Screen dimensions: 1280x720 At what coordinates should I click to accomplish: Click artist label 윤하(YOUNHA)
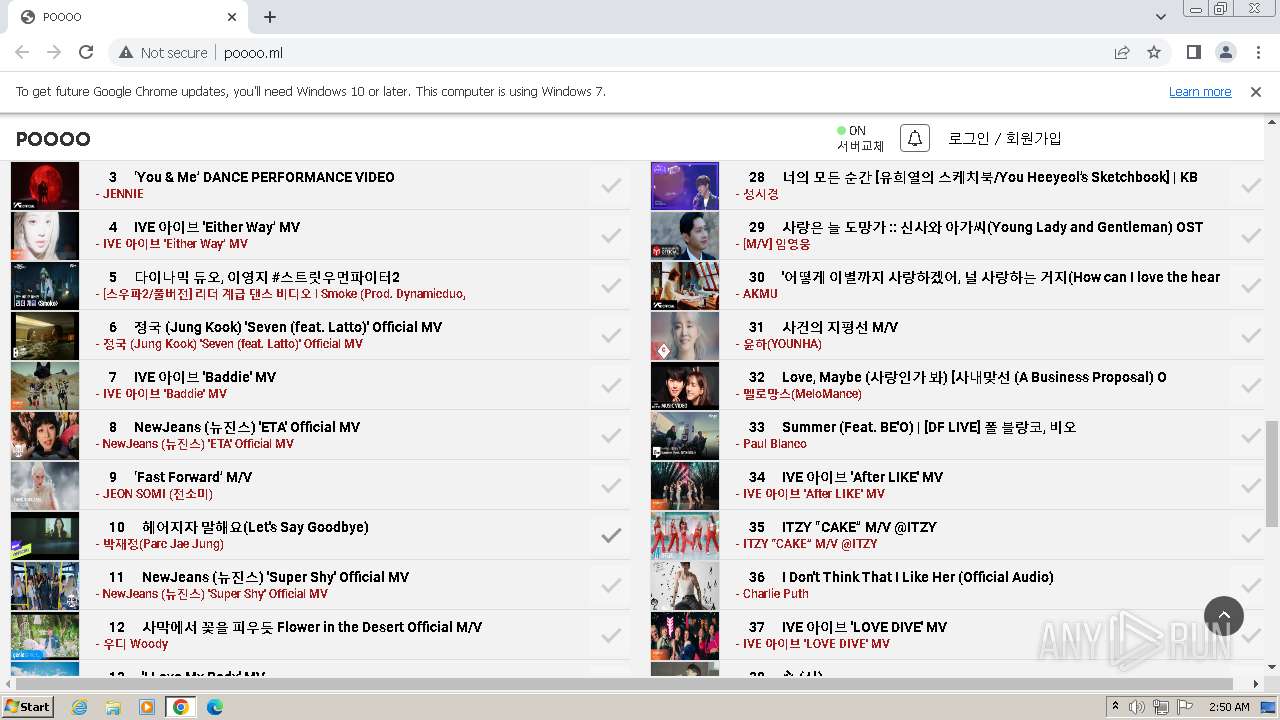pyautogui.click(x=782, y=343)
